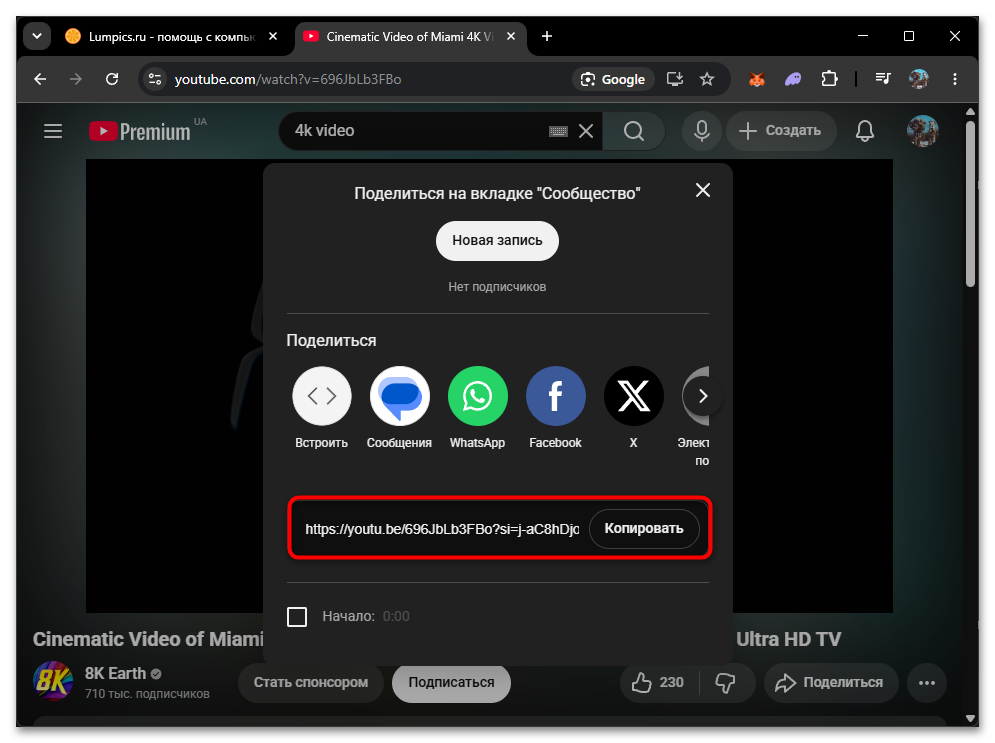Viewport: 995px width, 743px height.
Task: Open more actions three-dot menu
Action: 927,683
